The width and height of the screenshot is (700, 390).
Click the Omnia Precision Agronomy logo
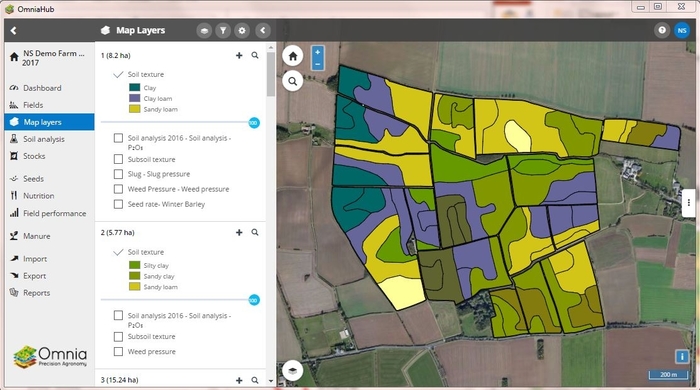point(50,357)
